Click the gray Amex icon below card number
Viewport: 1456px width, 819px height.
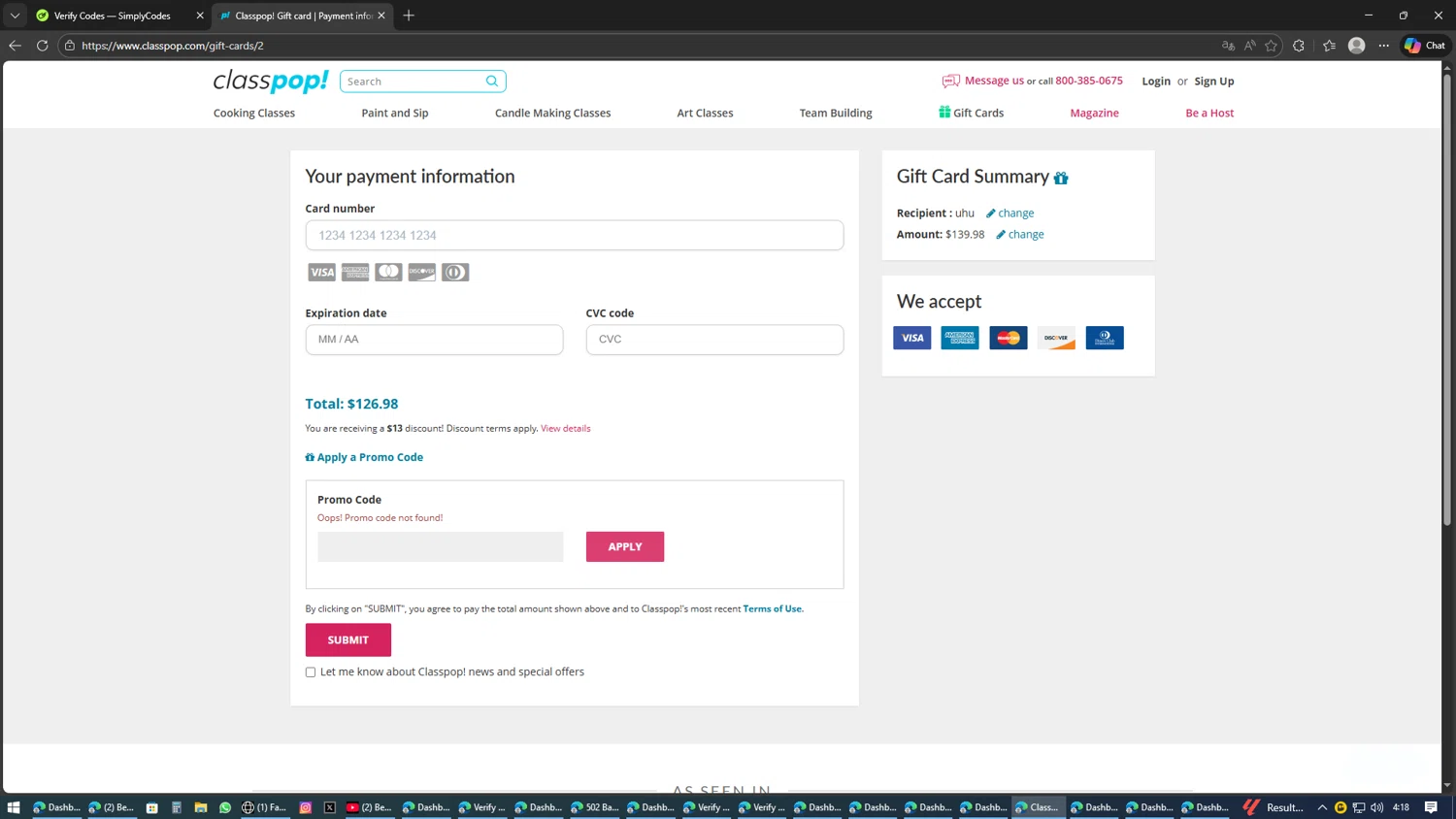click(355, 273)
